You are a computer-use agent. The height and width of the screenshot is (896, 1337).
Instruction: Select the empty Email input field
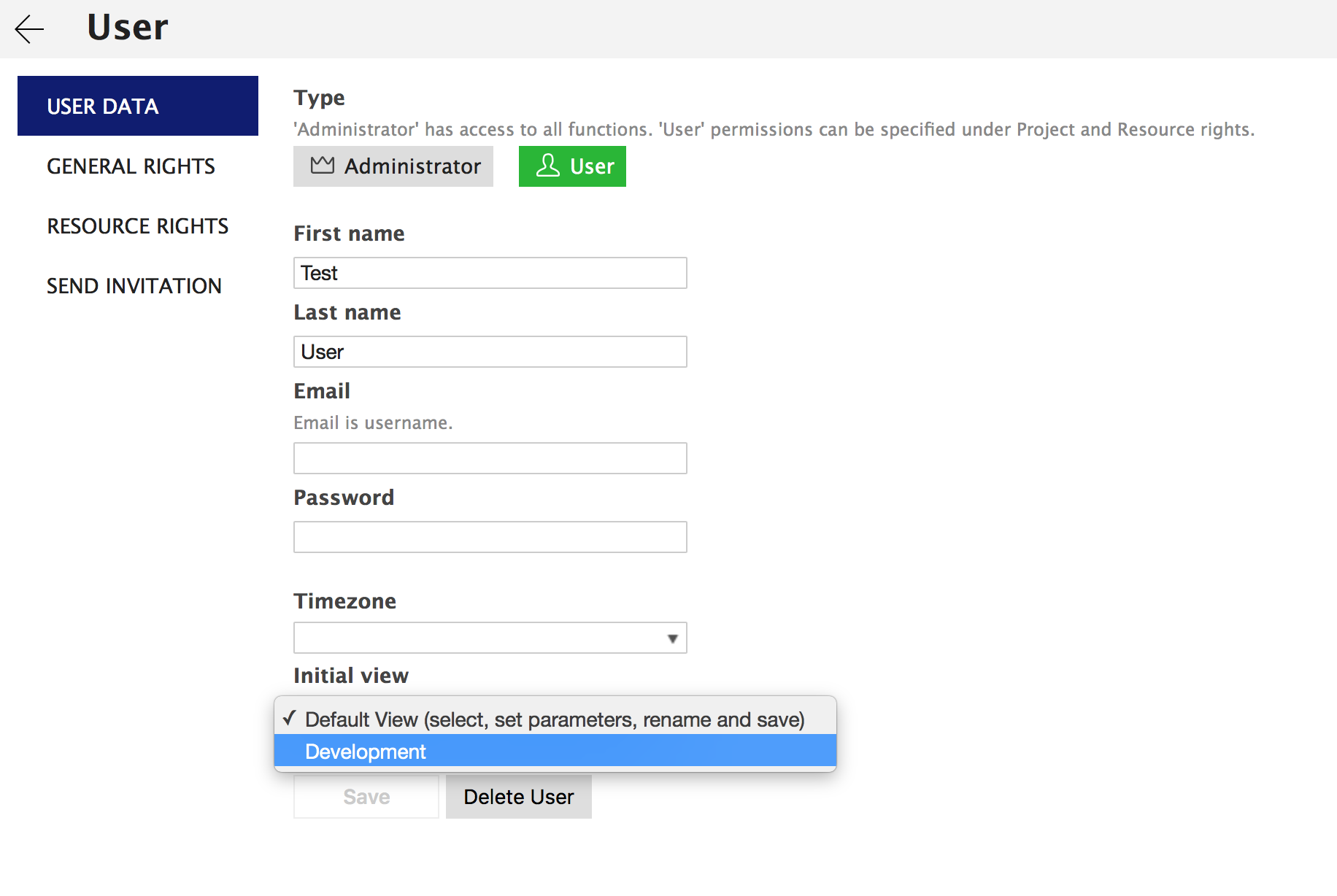(x=490, y=458)
